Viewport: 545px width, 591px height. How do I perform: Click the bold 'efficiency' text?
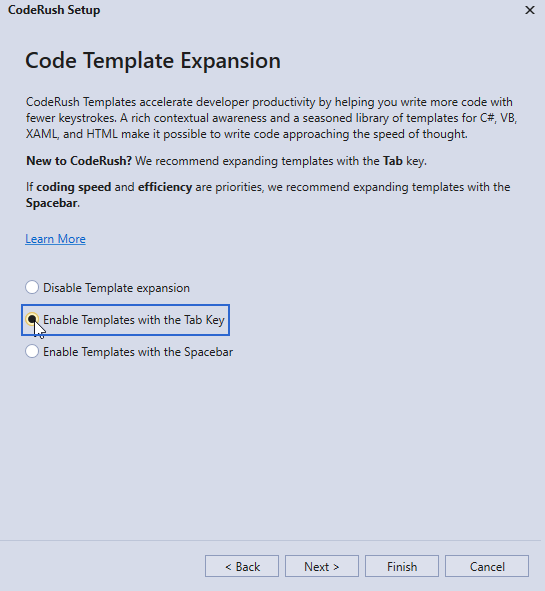(165, 187)
